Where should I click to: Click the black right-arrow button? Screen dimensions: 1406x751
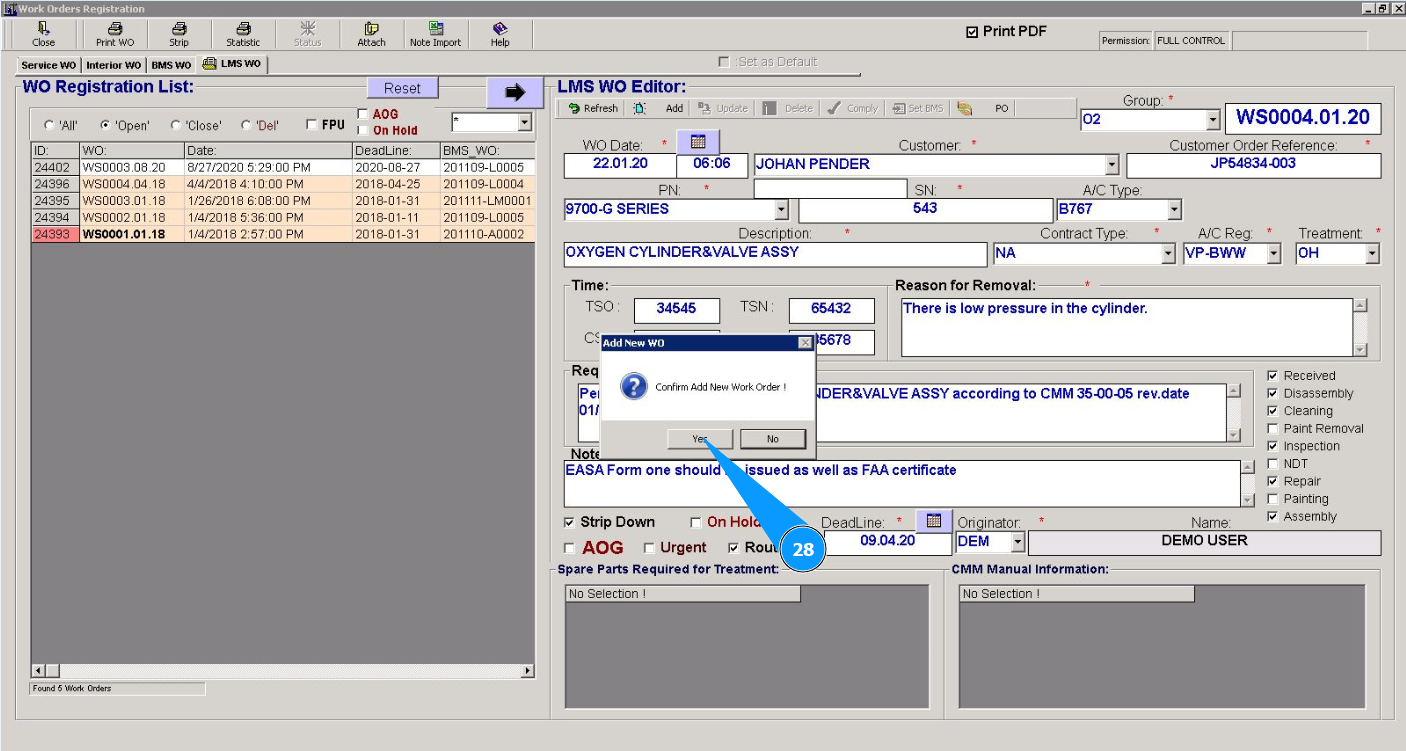click(515, 92)
